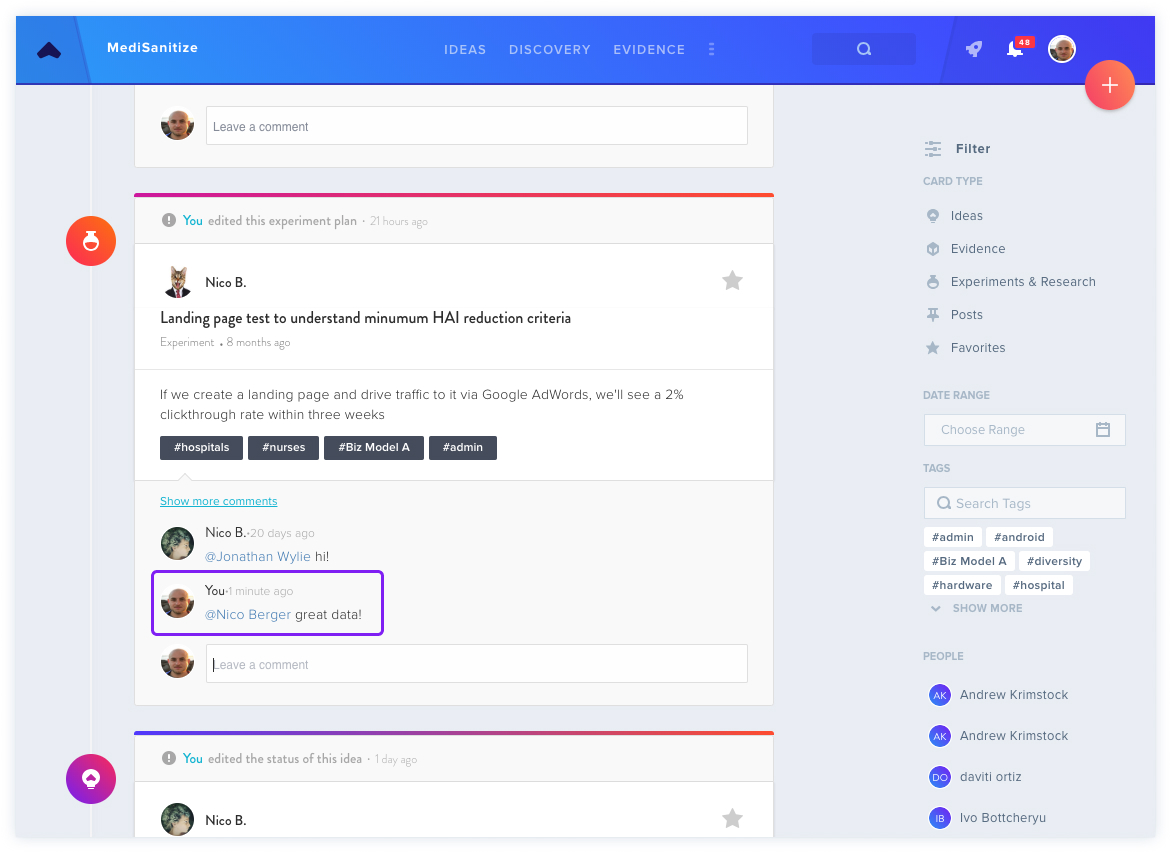
Task: Click the #admin tag on experiment card
Action: [x=463, y=447]
